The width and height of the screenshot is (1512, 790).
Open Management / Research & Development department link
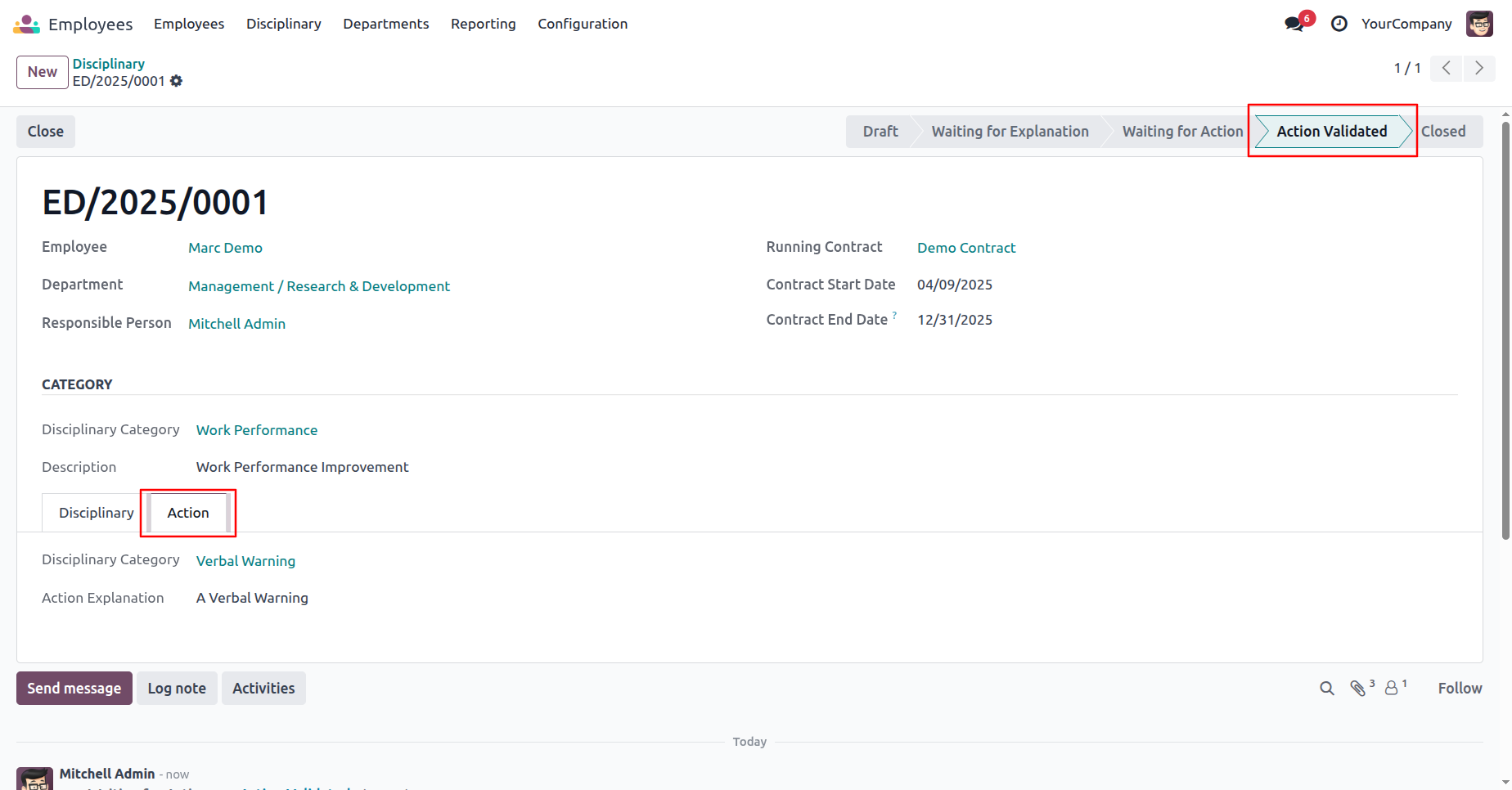point(319,286)
